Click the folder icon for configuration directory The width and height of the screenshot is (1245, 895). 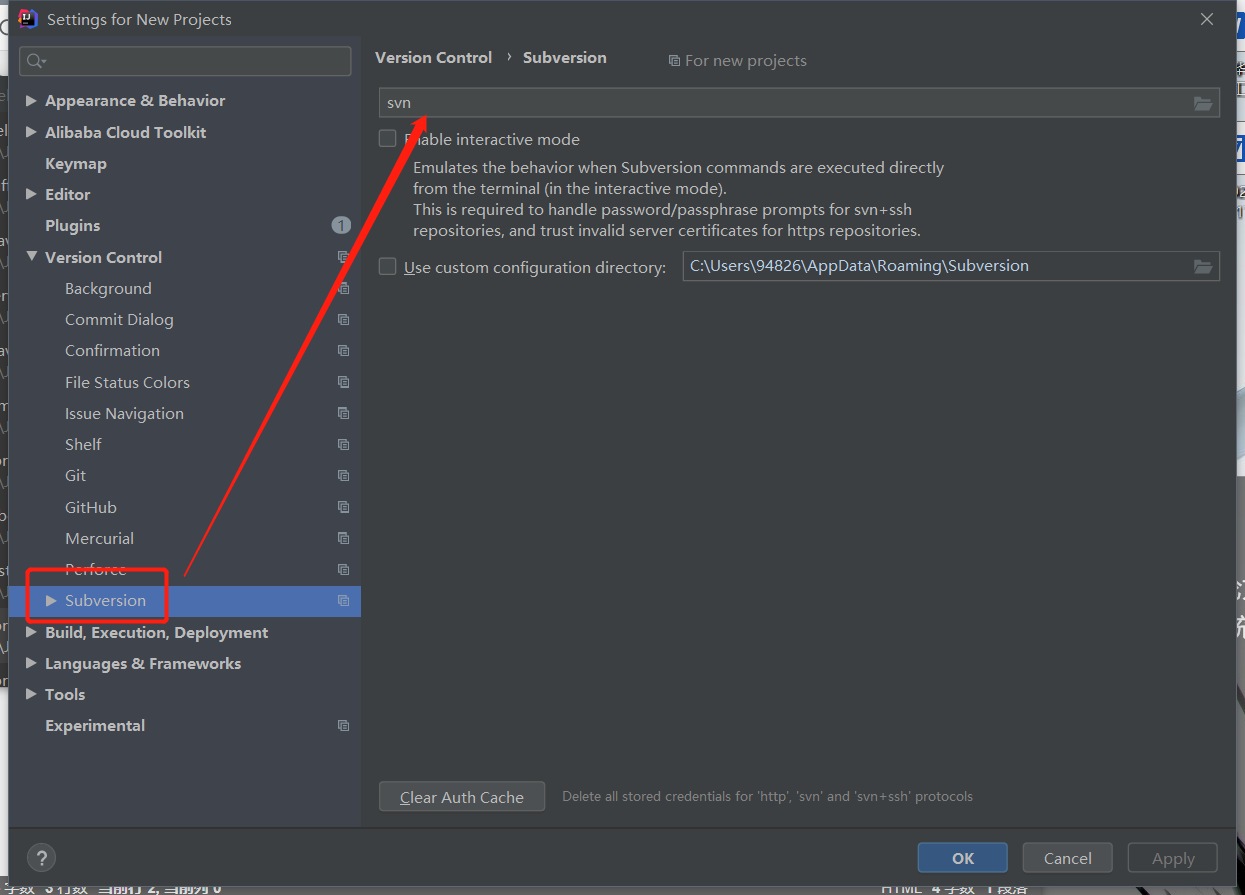pos(1203,266)
